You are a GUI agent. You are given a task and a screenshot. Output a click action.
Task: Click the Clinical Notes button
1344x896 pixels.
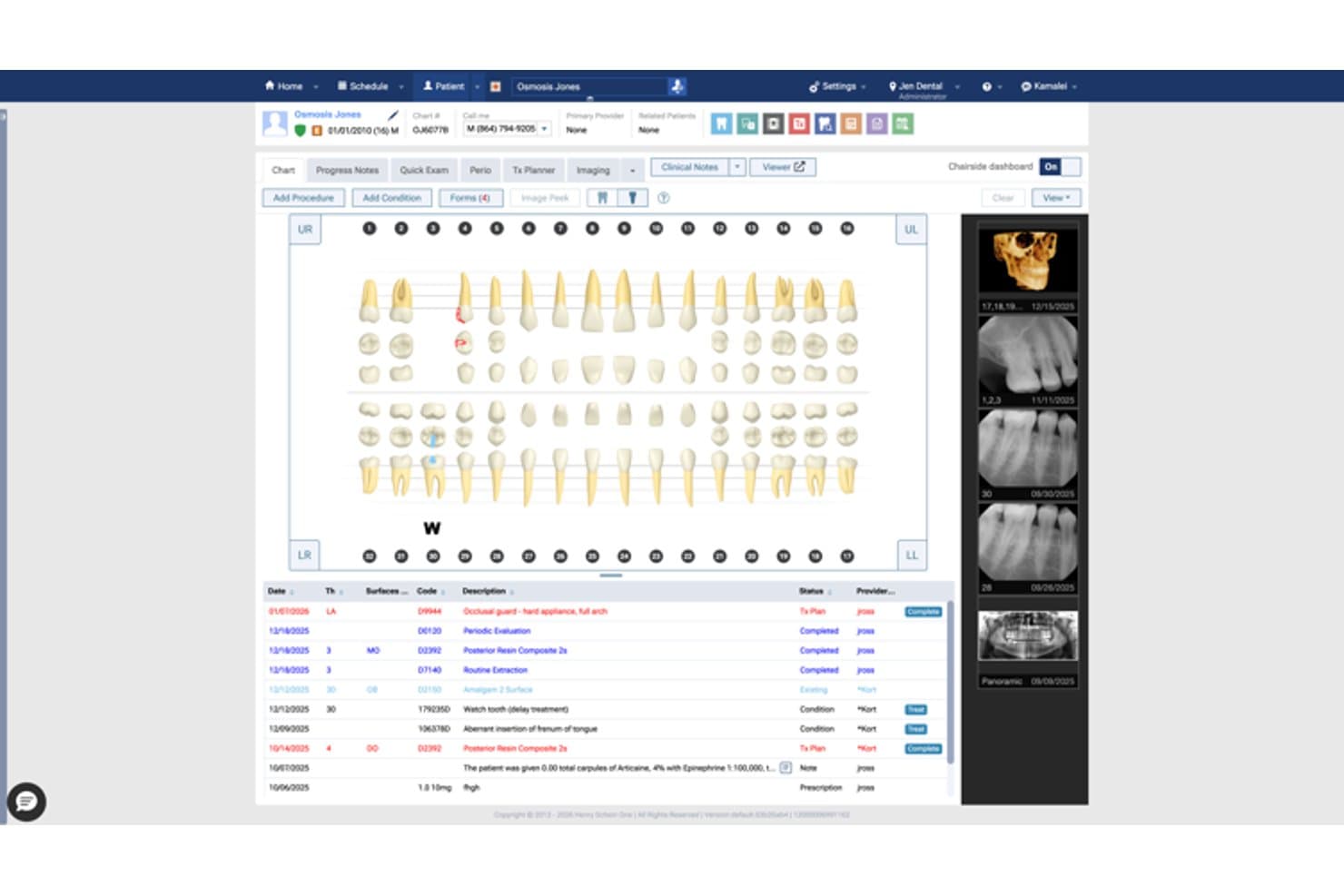[690, 167]
